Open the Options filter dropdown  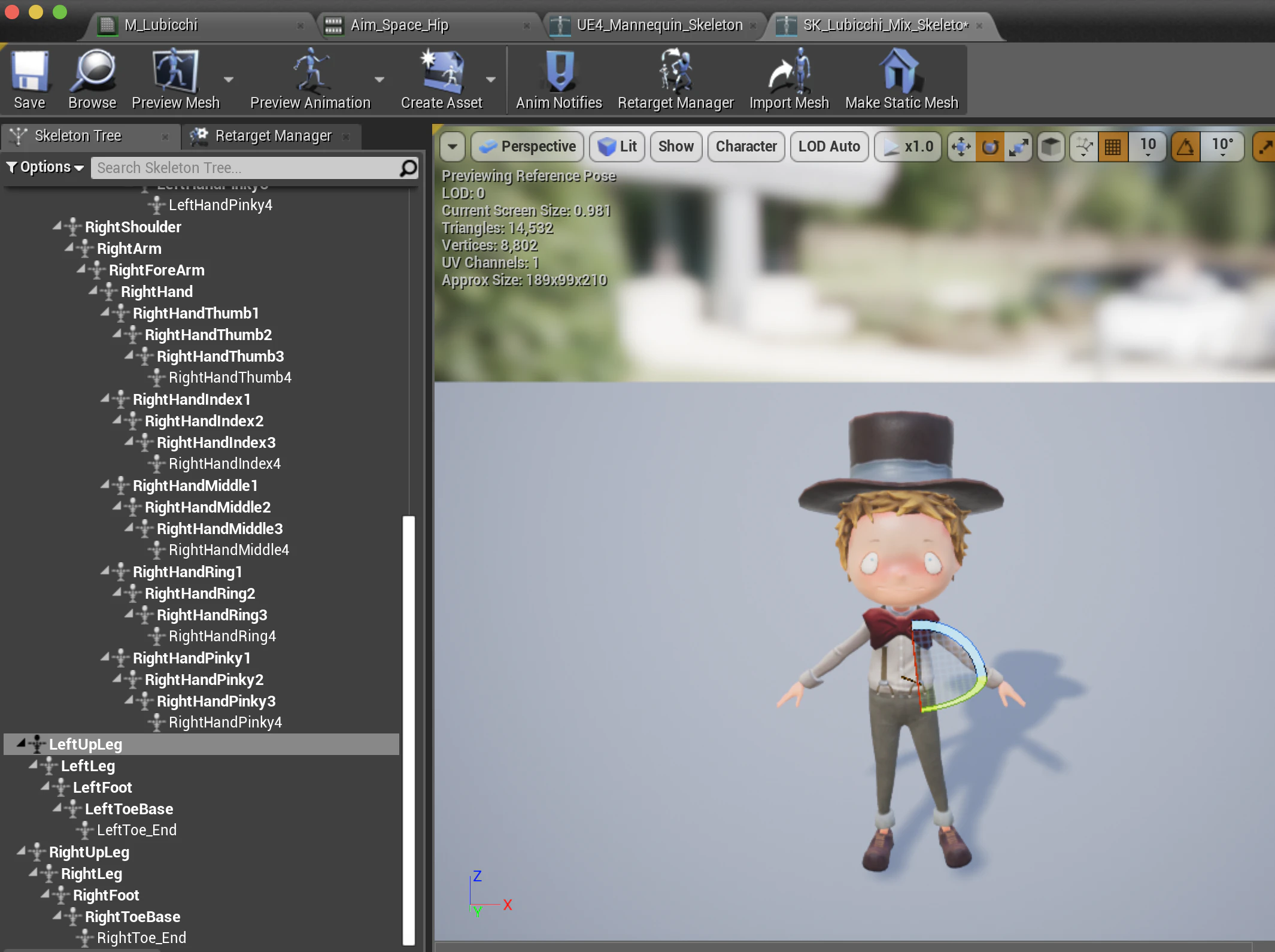[x=45, y=167]
